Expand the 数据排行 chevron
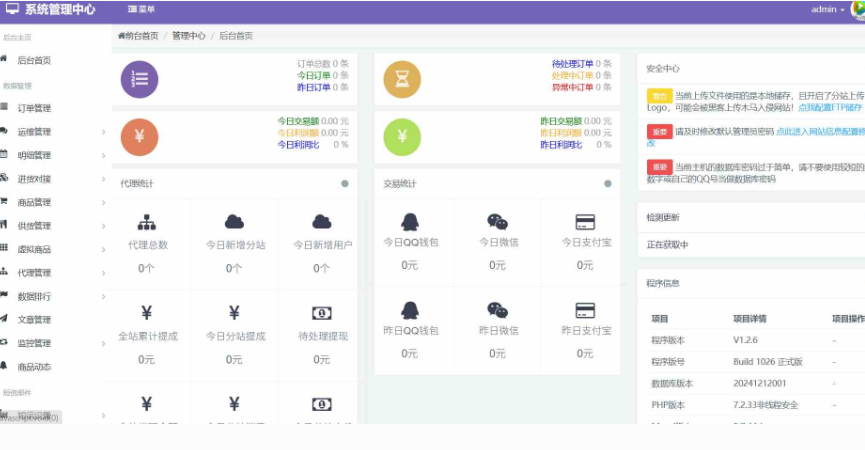The width and height of the screenshot is (865, 450). point(103,297)
